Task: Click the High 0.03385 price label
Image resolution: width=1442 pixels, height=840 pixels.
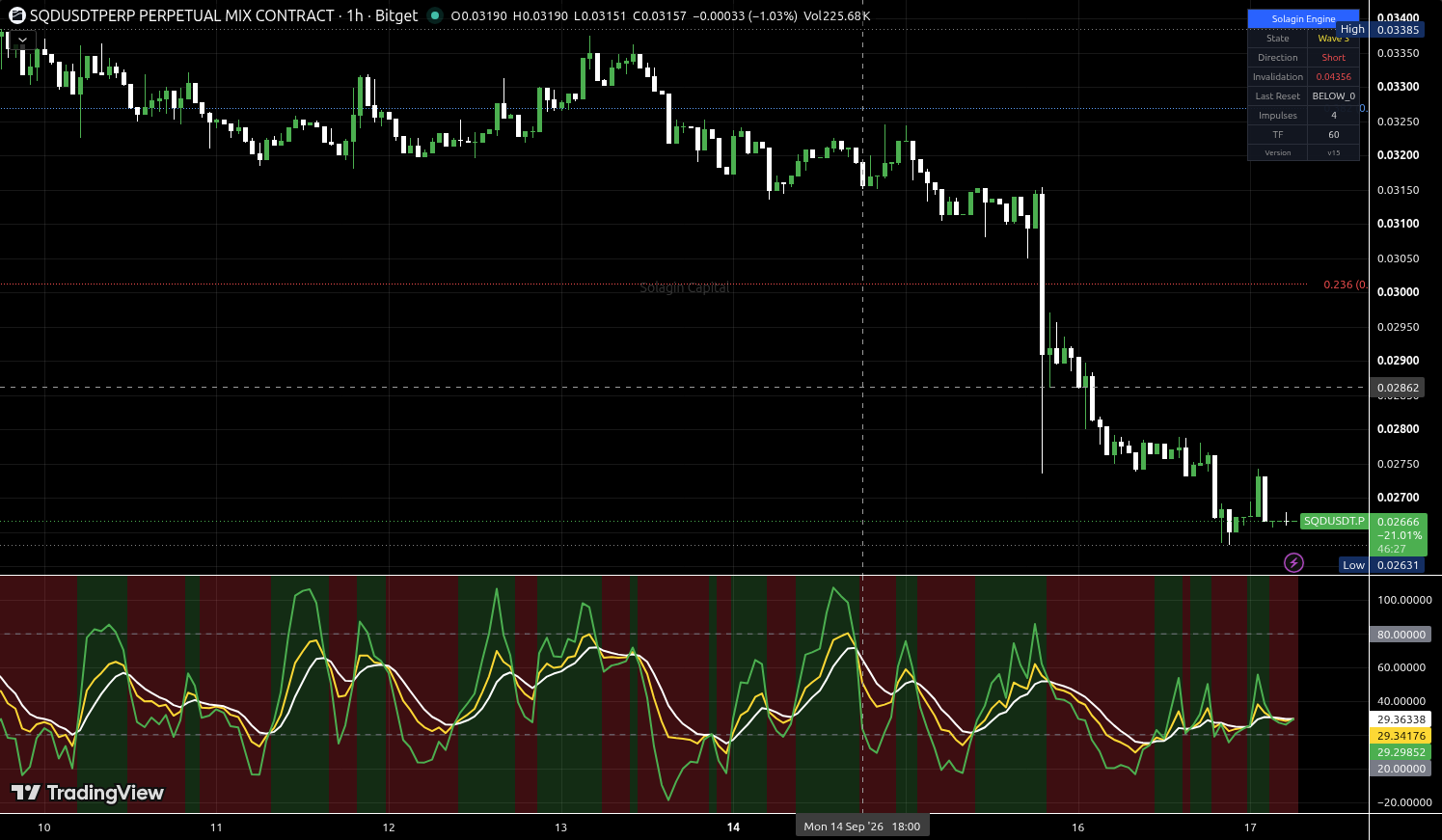Action: (x=1380, y=30)
